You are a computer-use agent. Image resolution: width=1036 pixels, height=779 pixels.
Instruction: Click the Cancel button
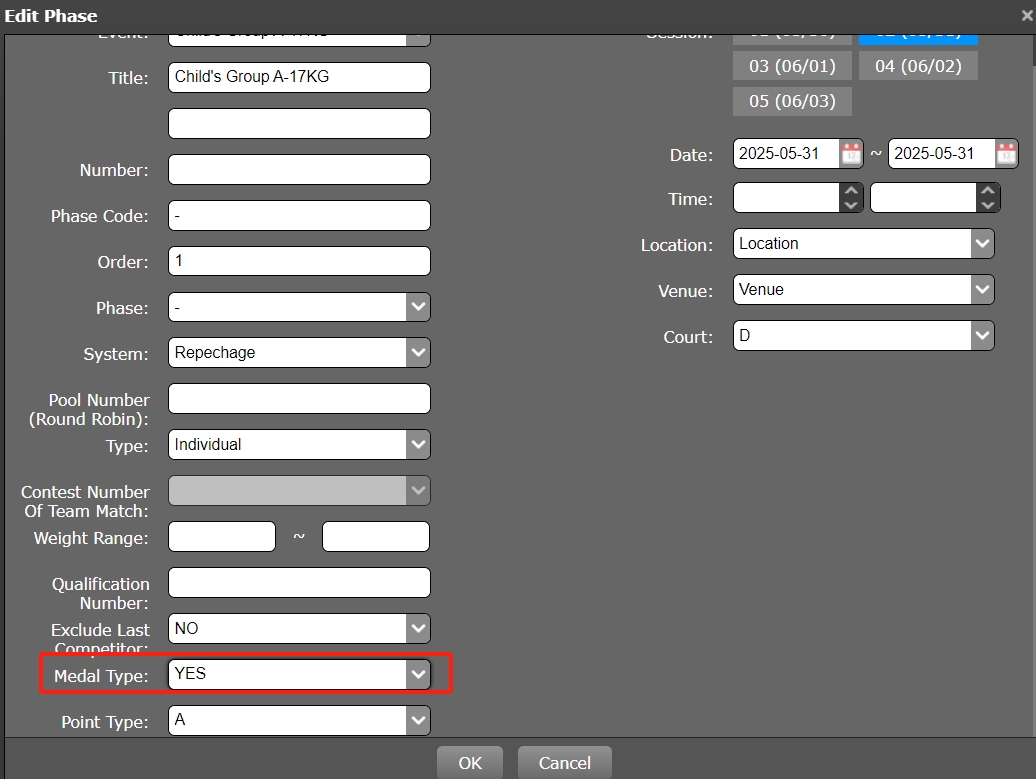click(x=564, y=763)
